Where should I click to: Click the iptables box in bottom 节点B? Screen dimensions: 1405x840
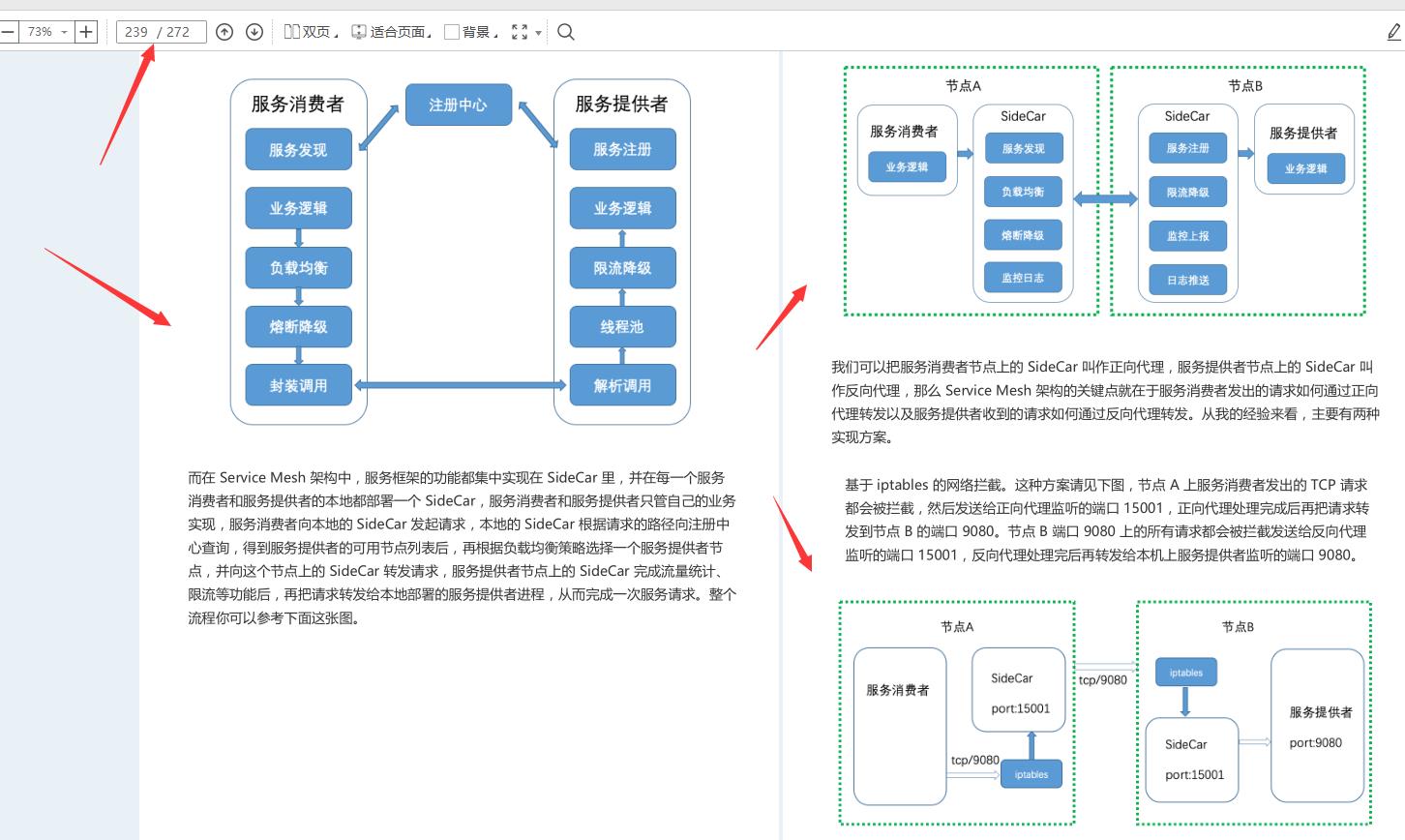(1186, 673)
